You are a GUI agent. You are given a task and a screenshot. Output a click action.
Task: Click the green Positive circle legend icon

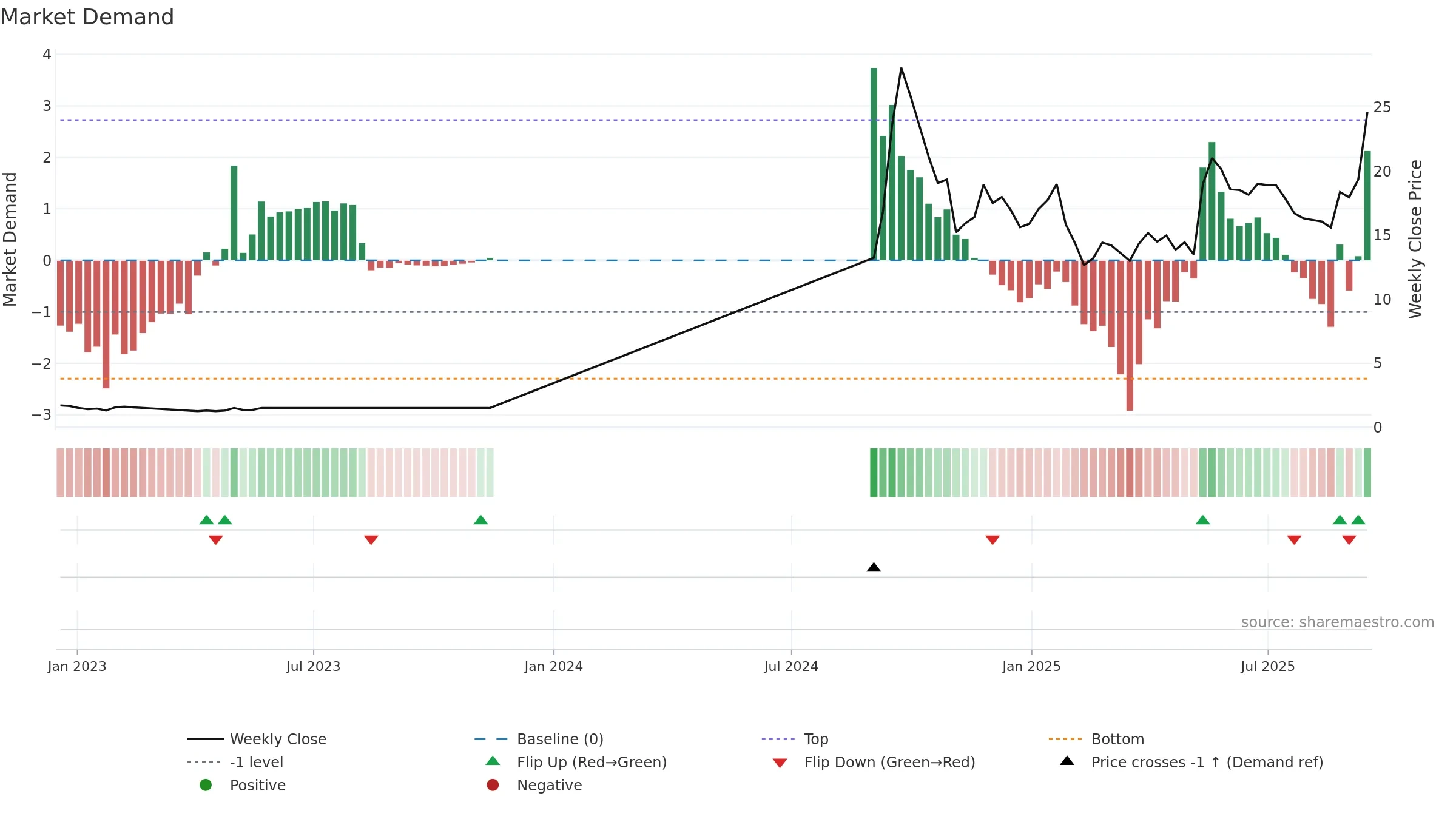(206, 785)
